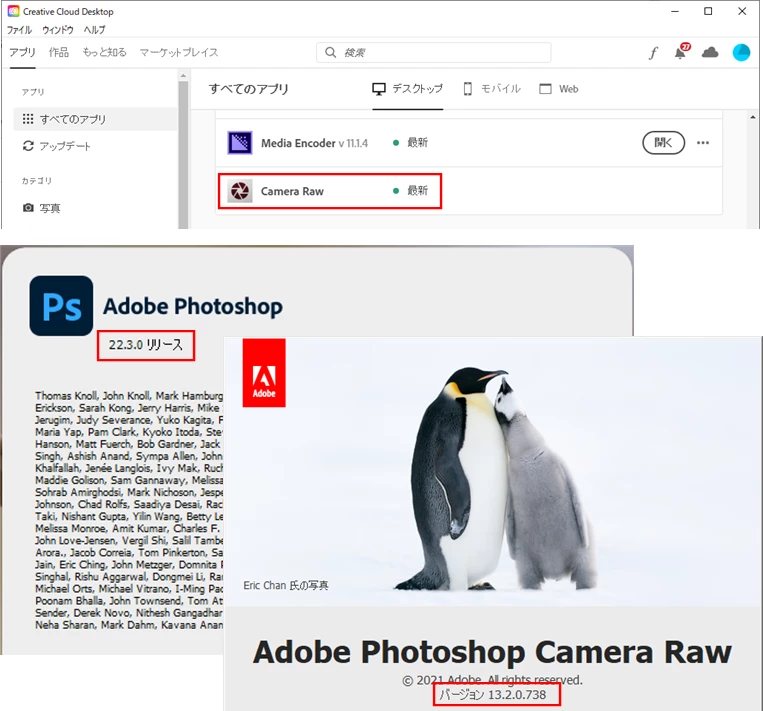Click Eric Chan 氏の写真 credit
The width and height of the screenshot is (763, 711).
click(286, 585)
